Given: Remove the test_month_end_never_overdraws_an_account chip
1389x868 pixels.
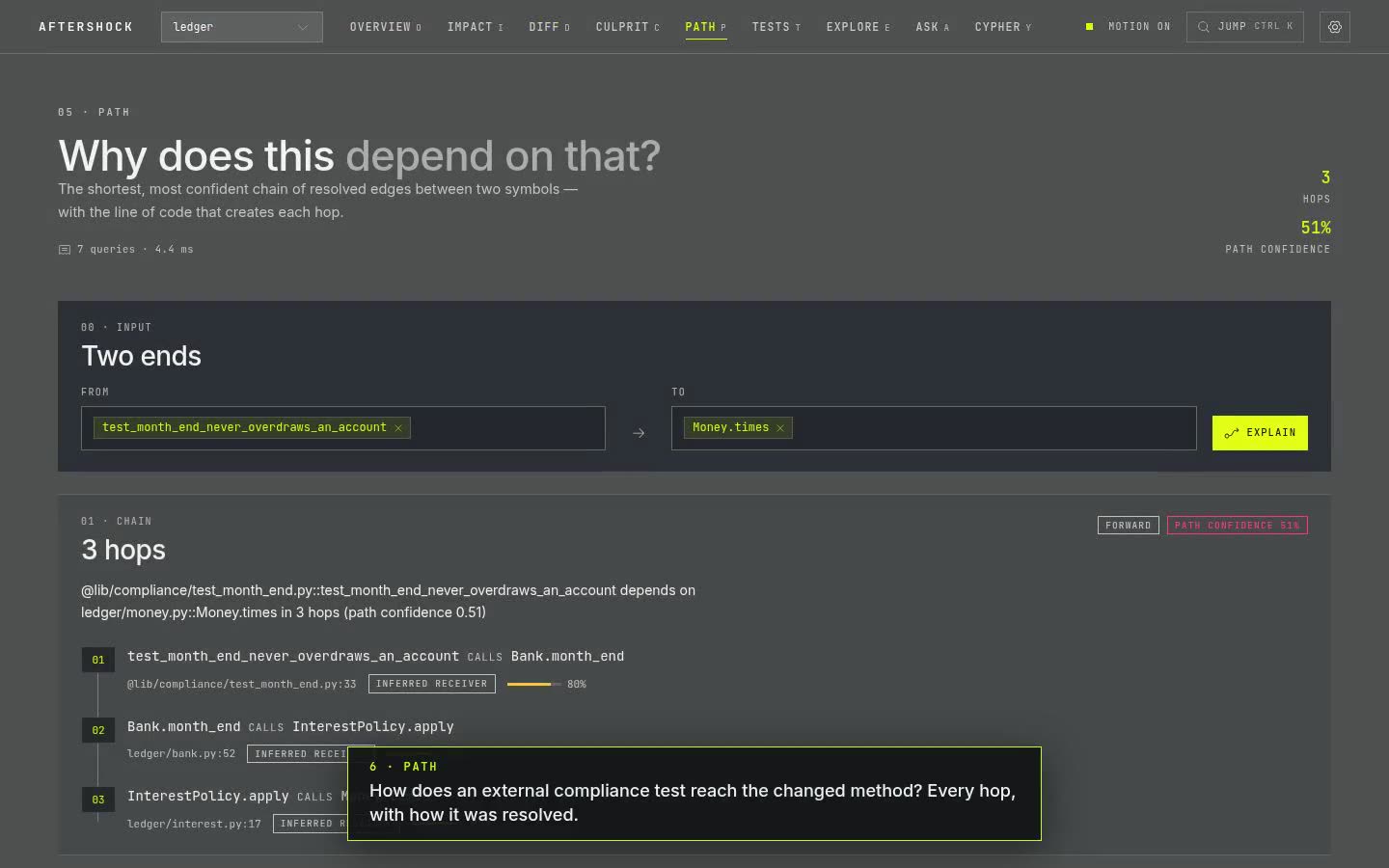Looking at the screenshot, I should point(397,428).
